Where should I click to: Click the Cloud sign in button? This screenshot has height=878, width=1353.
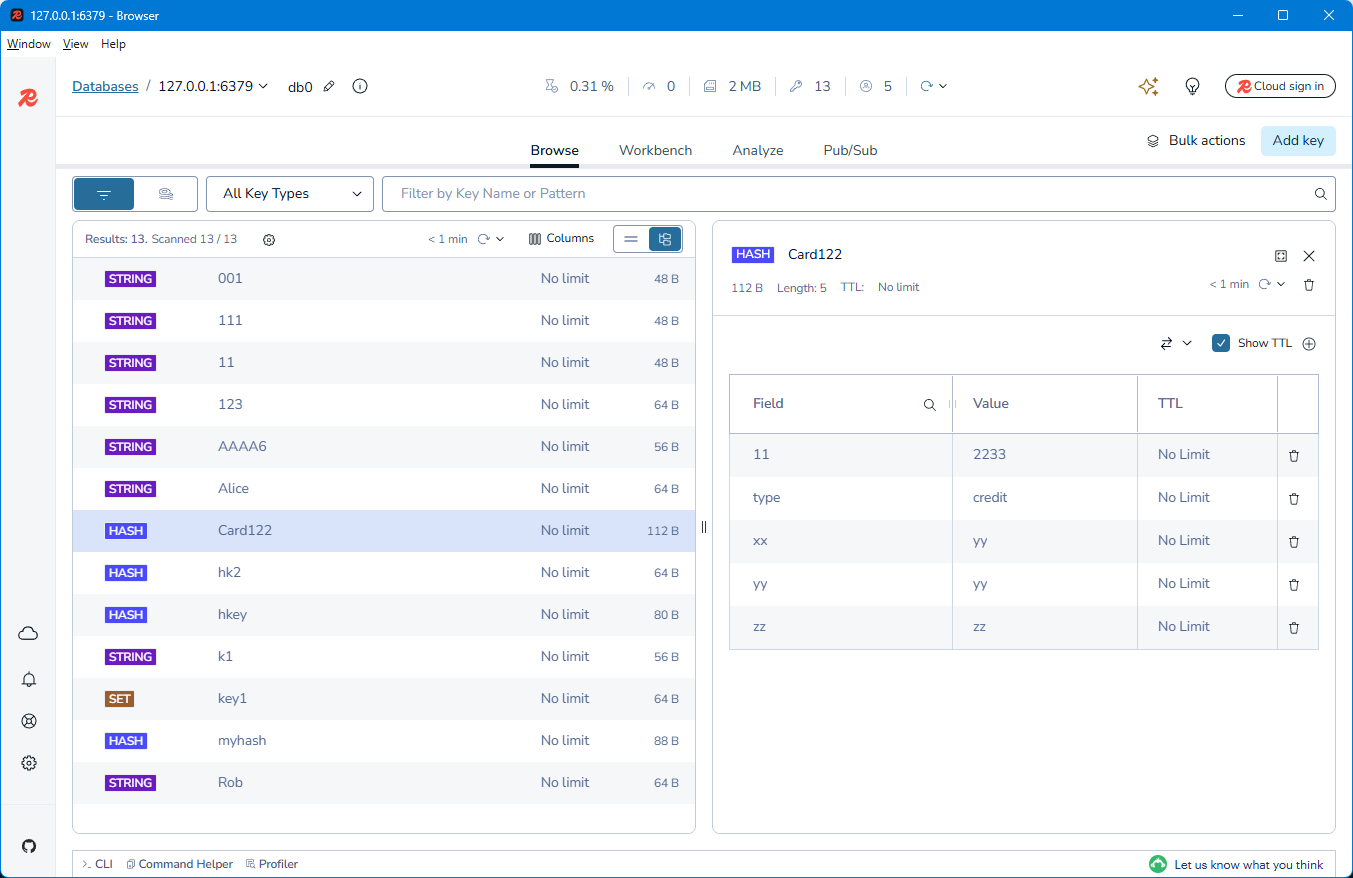(1280, 86)
